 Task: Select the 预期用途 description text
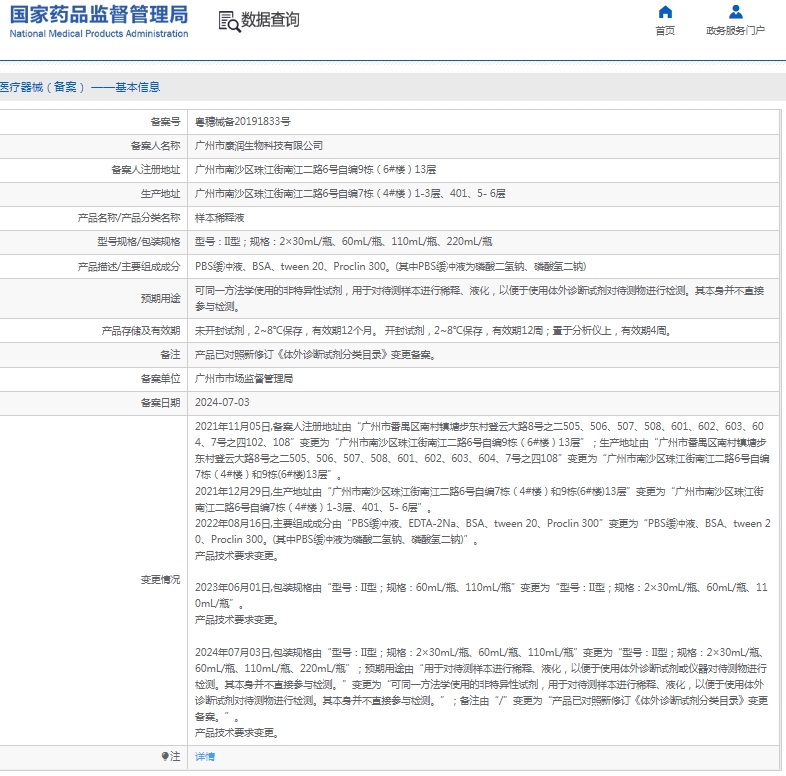479,298
